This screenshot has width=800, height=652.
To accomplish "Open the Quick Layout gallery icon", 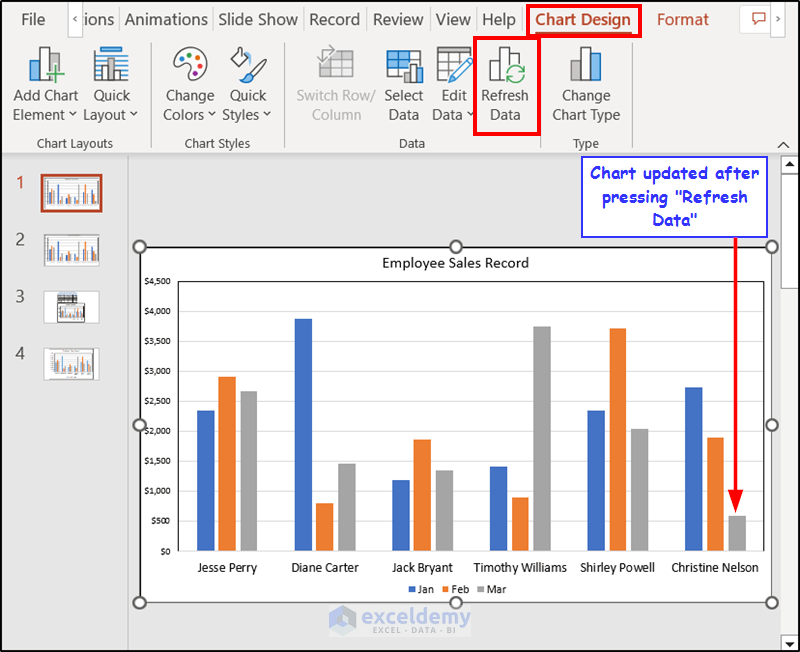I will tap(111, 64).
